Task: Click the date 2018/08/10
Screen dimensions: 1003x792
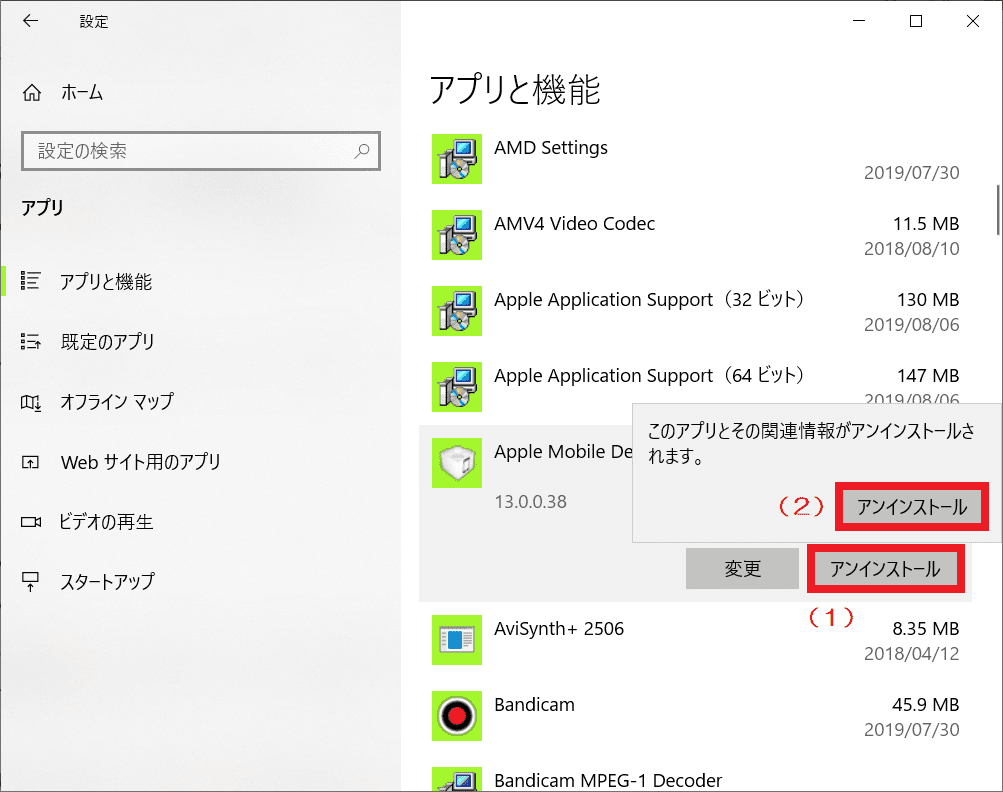Action: [x=912, y=249]
